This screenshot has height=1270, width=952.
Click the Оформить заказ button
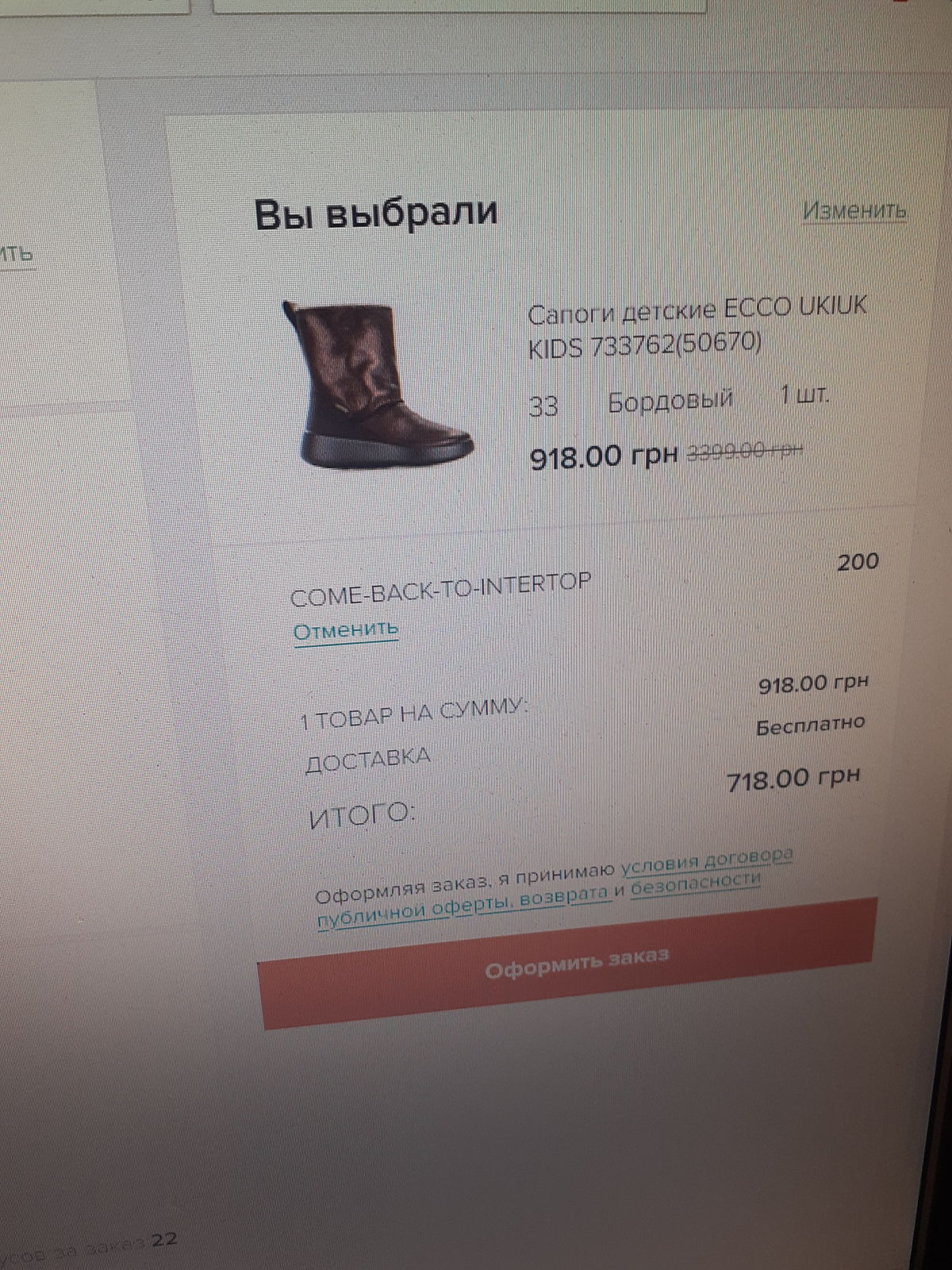tap(570, 964)
